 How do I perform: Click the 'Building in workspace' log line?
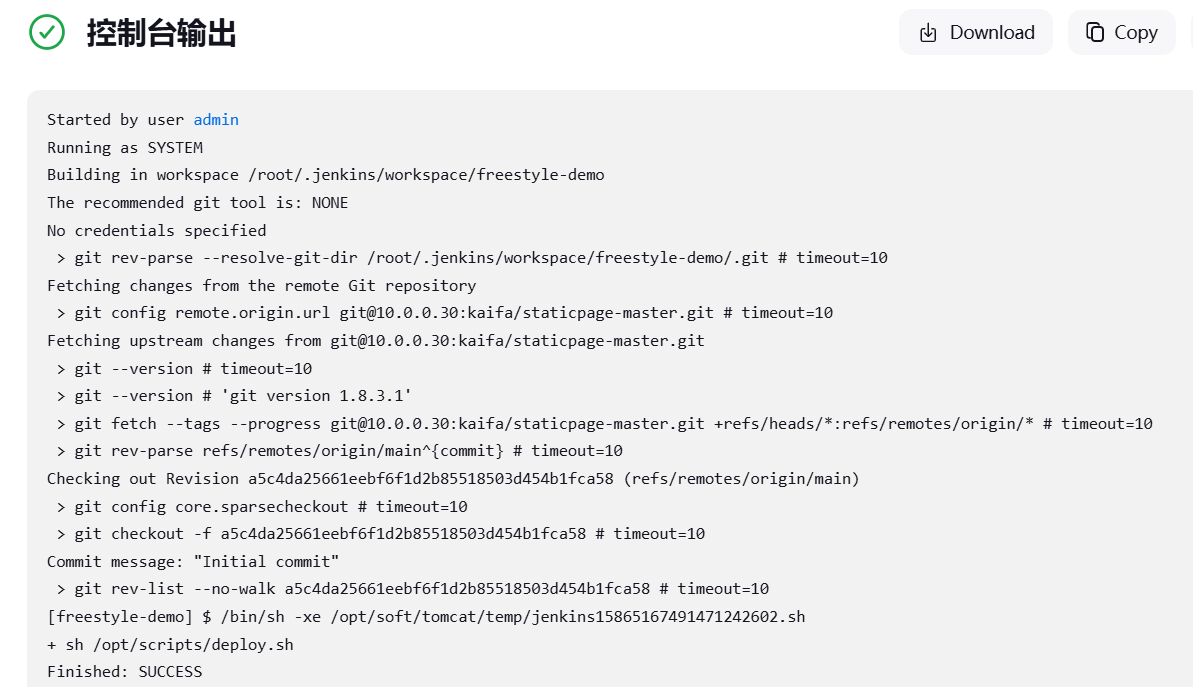(325, 175)
